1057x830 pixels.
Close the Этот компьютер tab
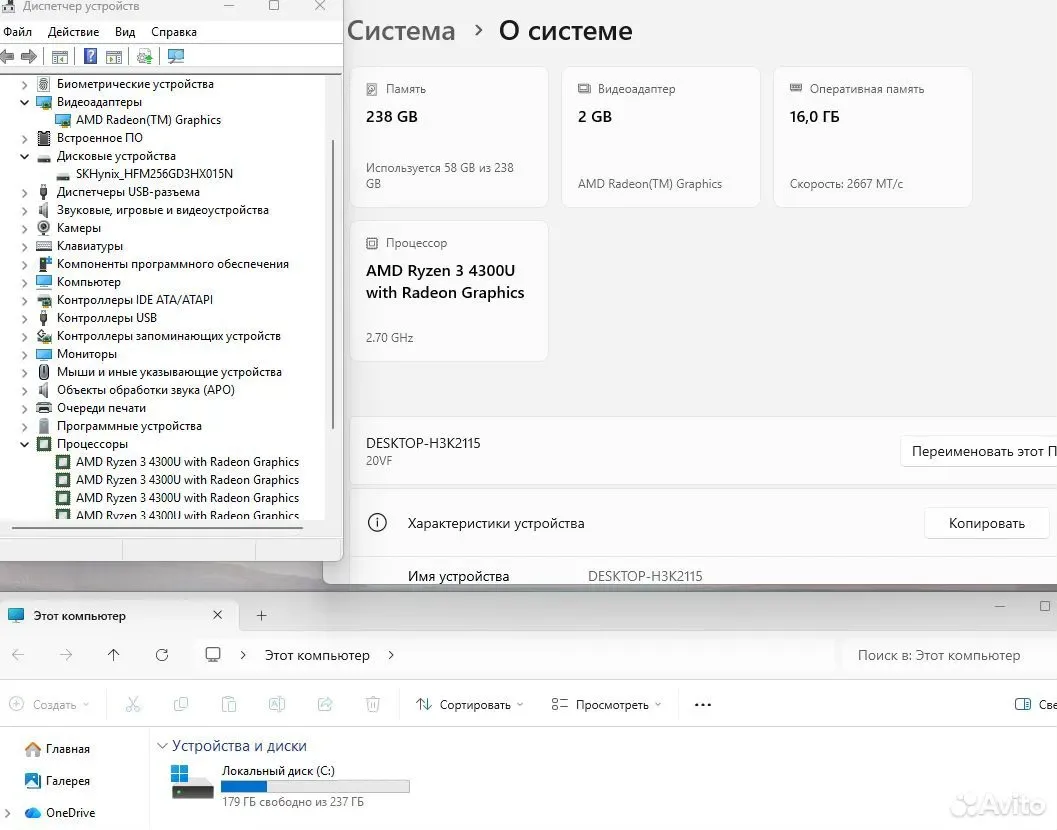pyautogui.click(x=217, y=615)
